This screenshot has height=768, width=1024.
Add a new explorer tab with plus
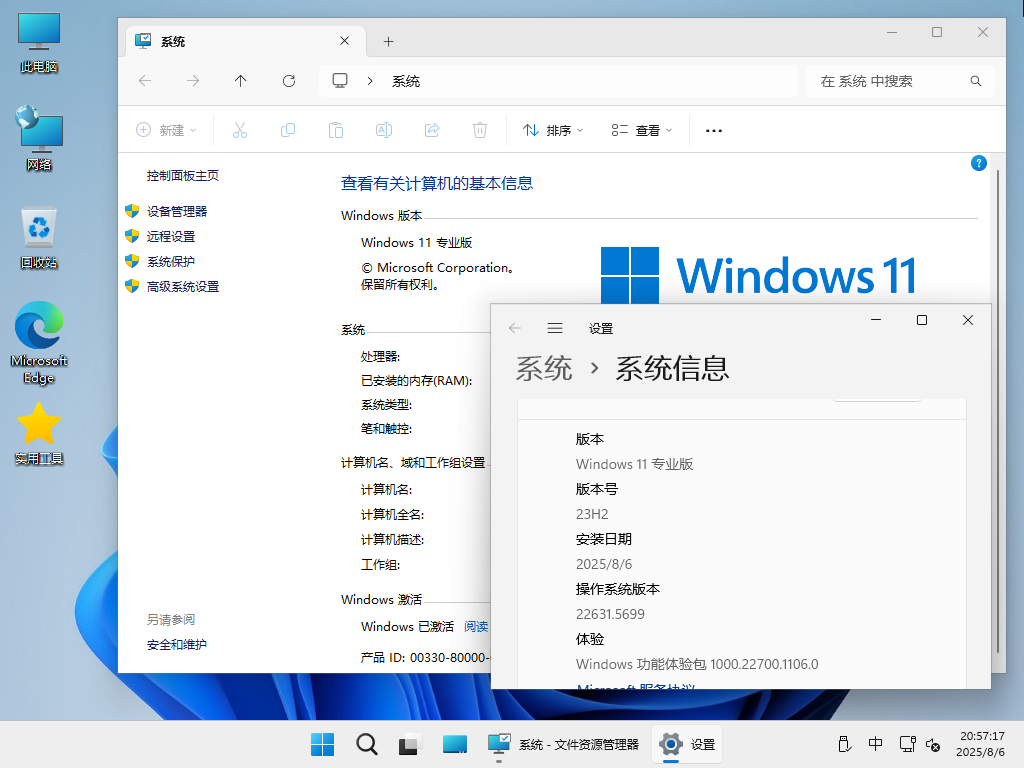pyautogui.click(x=389, y=42)
